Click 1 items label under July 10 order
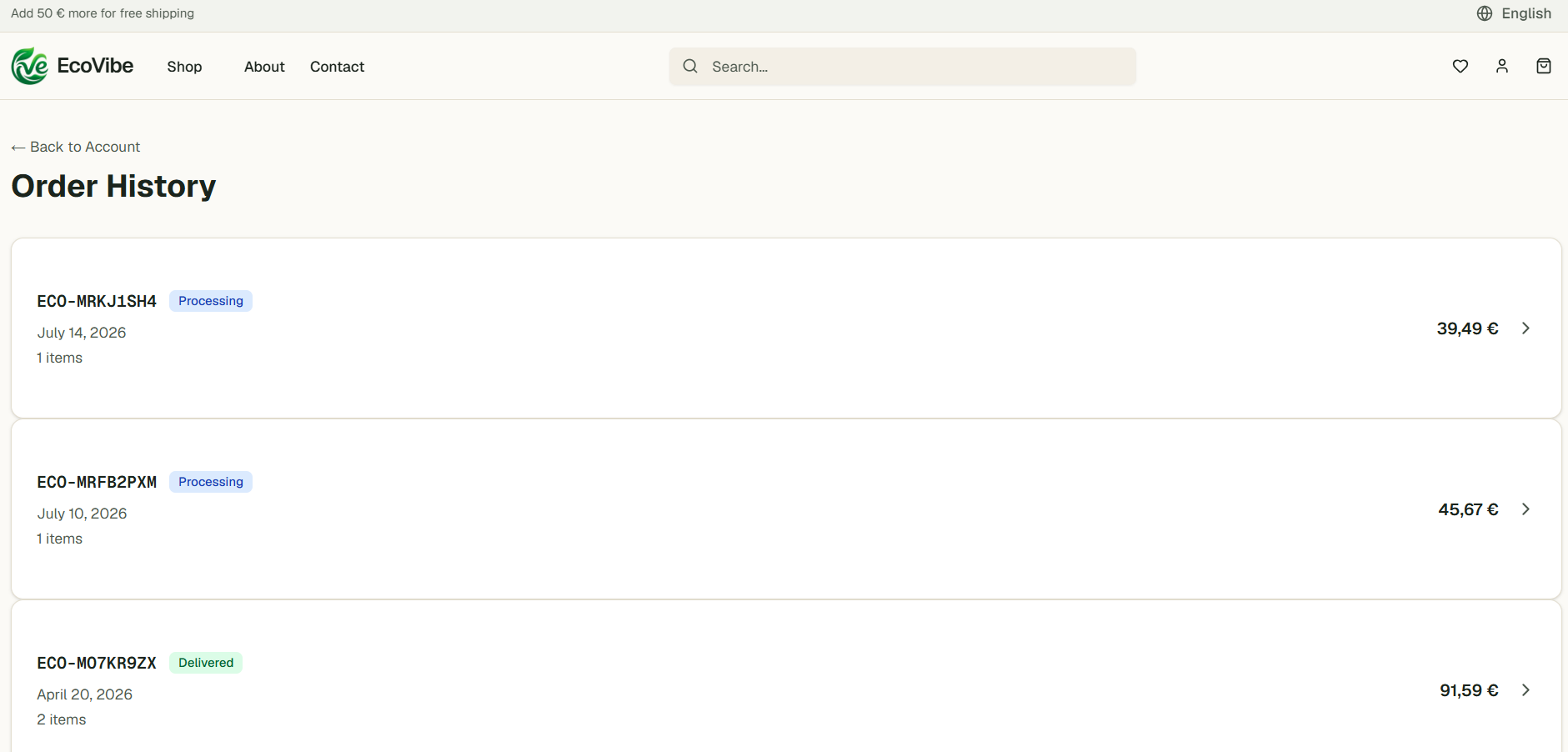This screenshot has width=1568, height=752. point(59,539)
